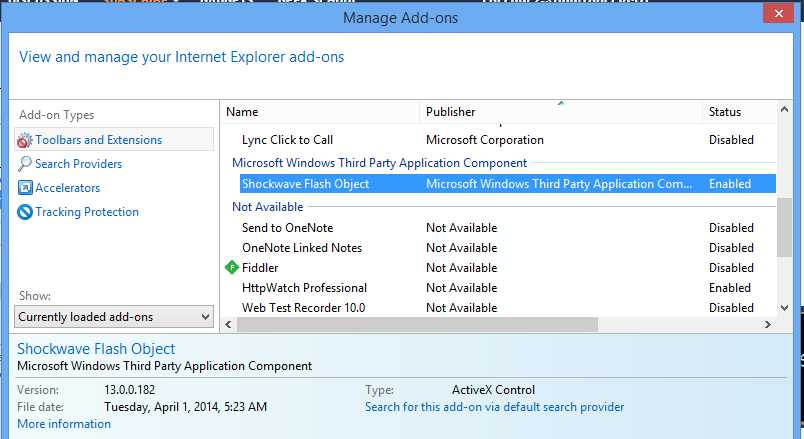Click the Microsoft Windows Third Party Application Component group header
This screenshot has width=804, height=439.
click(x=379, y=163)
